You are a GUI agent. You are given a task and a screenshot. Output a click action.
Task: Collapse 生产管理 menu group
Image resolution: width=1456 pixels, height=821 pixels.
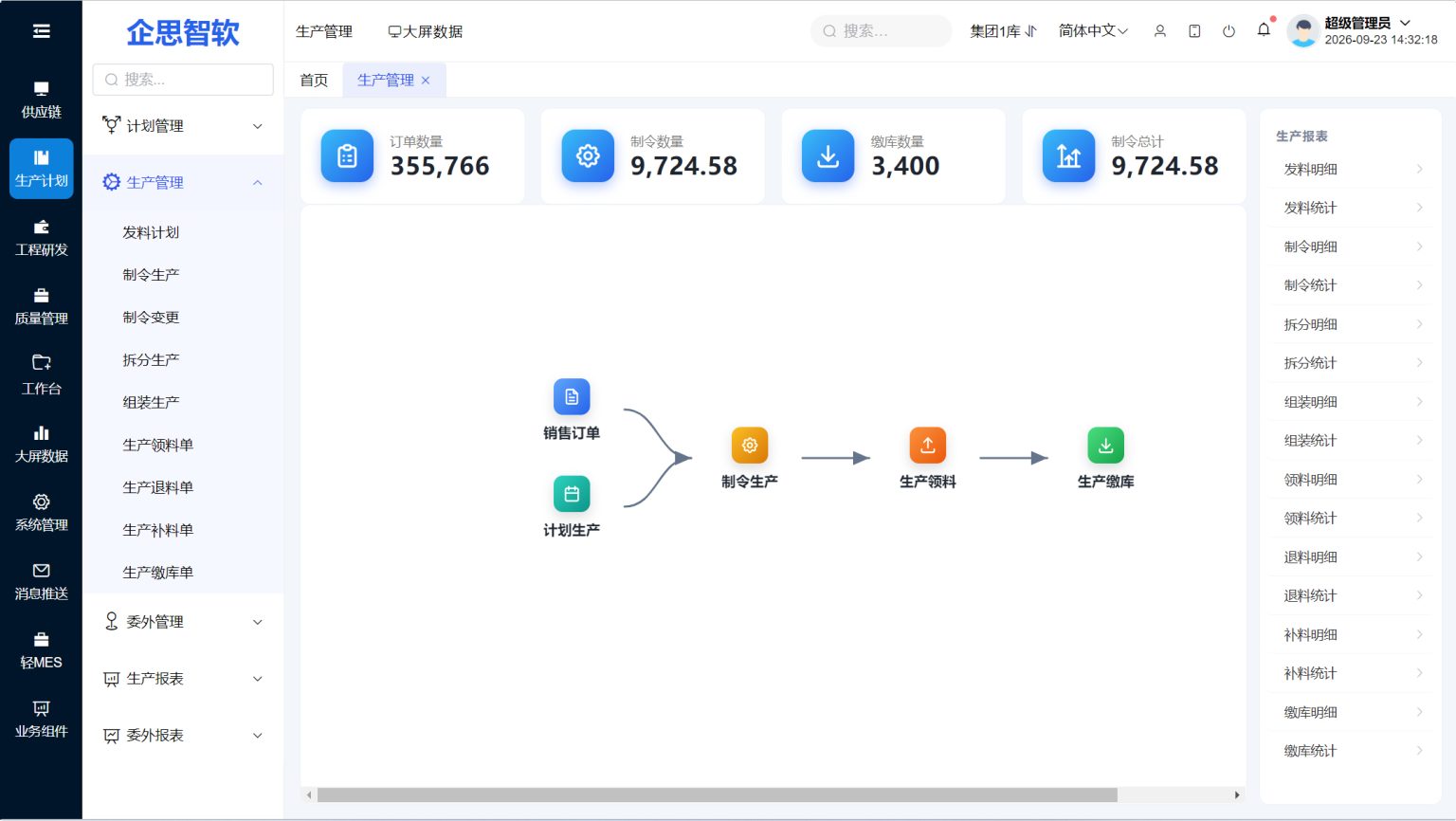[x=183, y=182]
